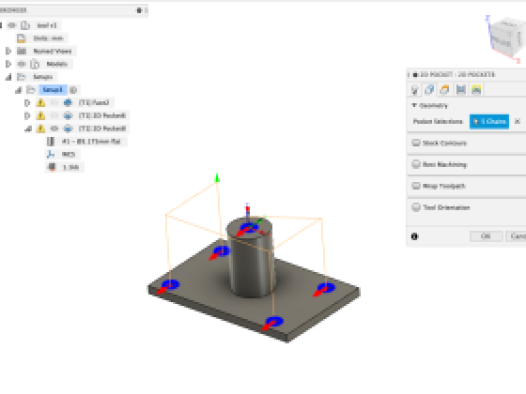
Task: Click the ViewCube in the corner
Action: coord(506,38)
